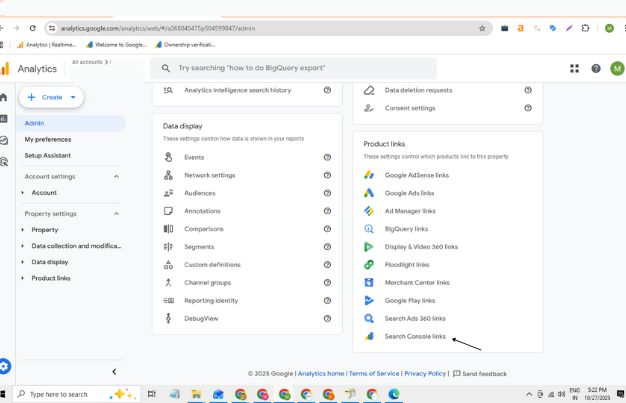Open the Analytics help icon
Screen dimensions: 626x403
point(596,69)
